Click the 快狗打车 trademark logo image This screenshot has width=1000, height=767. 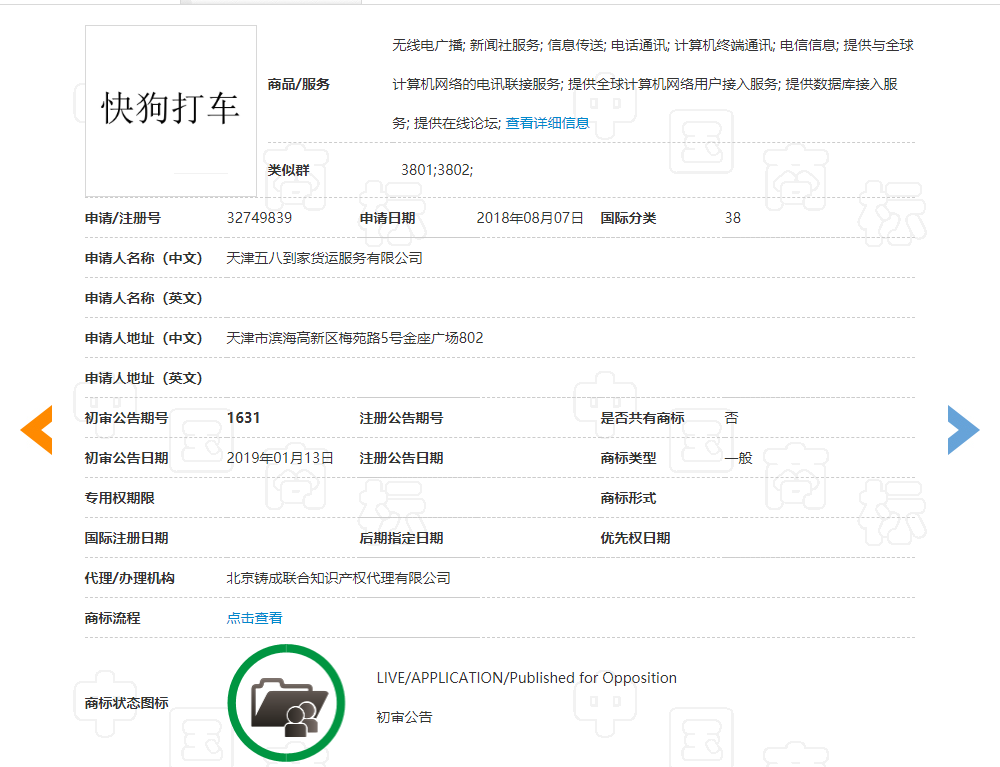170,110
